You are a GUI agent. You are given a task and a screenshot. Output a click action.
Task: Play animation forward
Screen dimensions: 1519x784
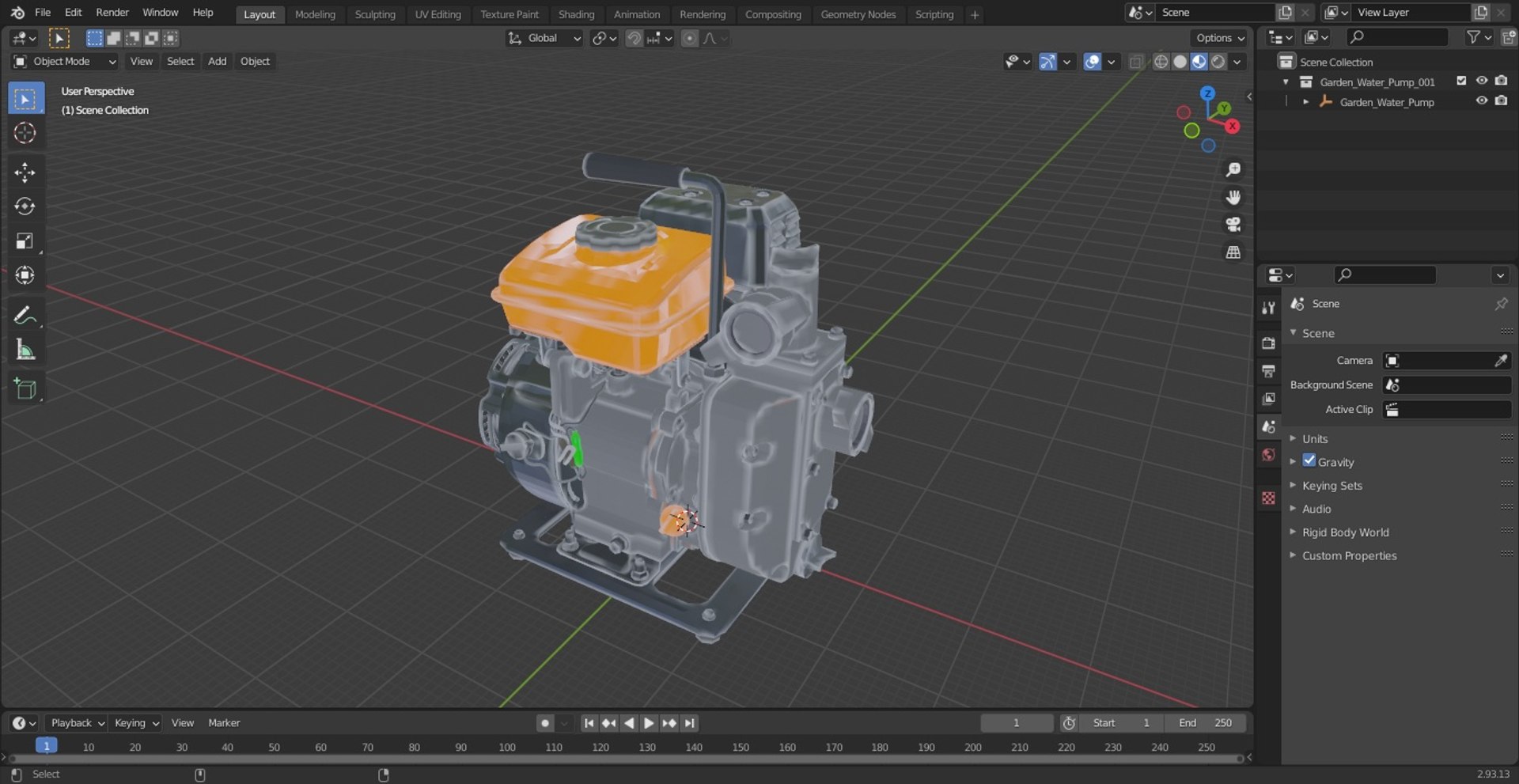tap(649, 723)
